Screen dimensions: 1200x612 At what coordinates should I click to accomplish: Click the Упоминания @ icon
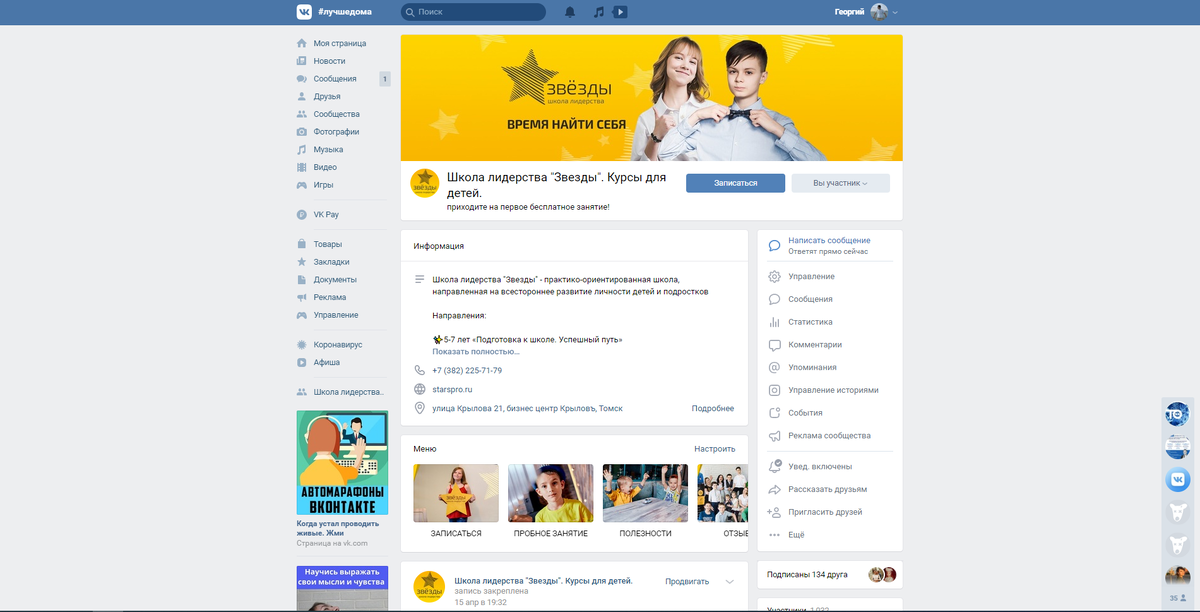click(774, 367)
